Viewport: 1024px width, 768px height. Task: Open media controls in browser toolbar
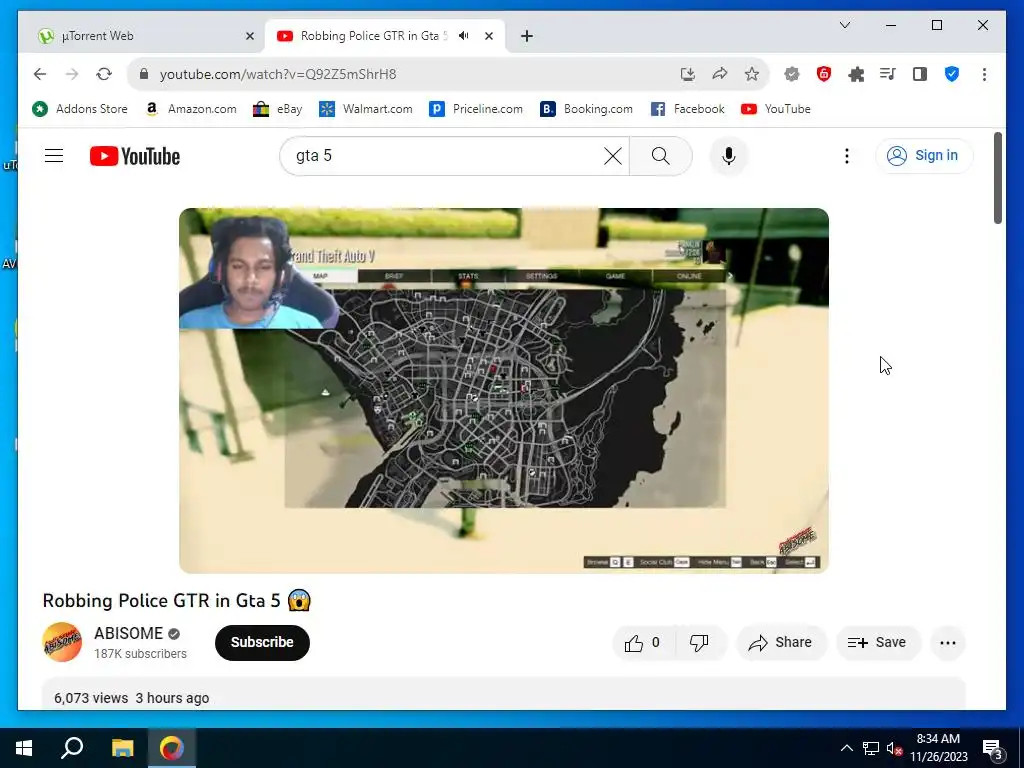pos(888,74)
